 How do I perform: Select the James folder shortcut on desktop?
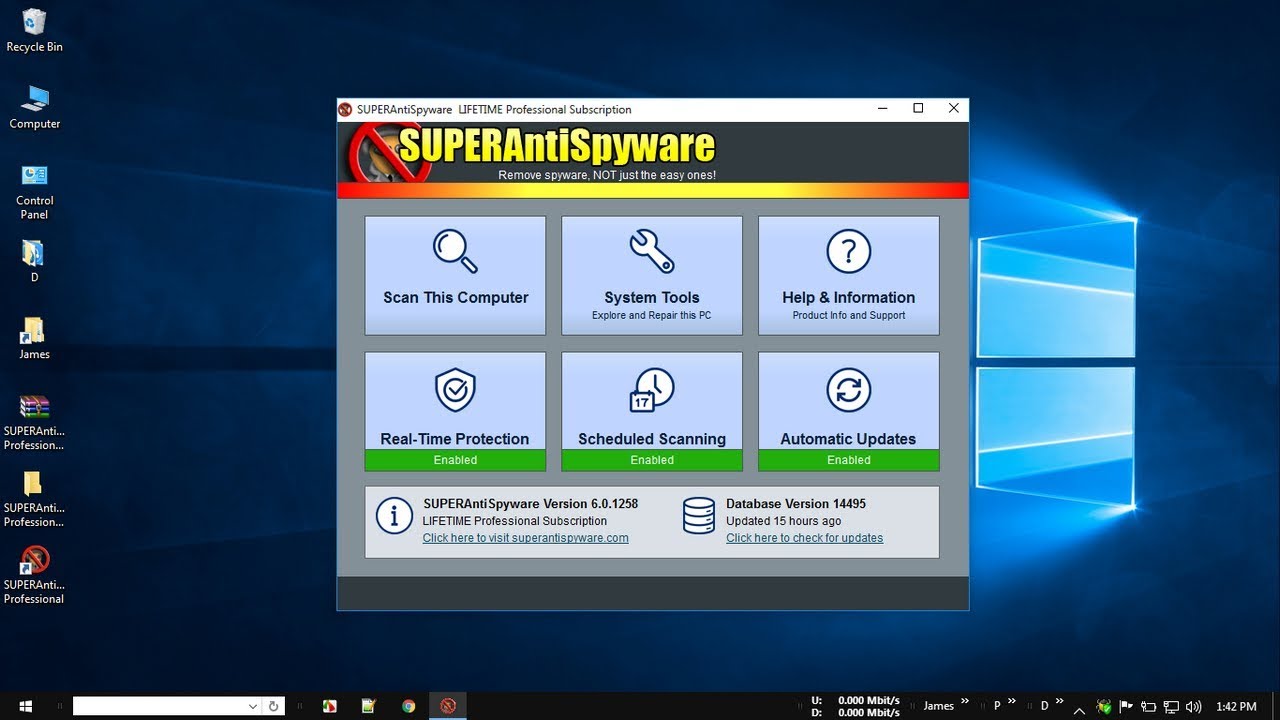click(34, 337)
